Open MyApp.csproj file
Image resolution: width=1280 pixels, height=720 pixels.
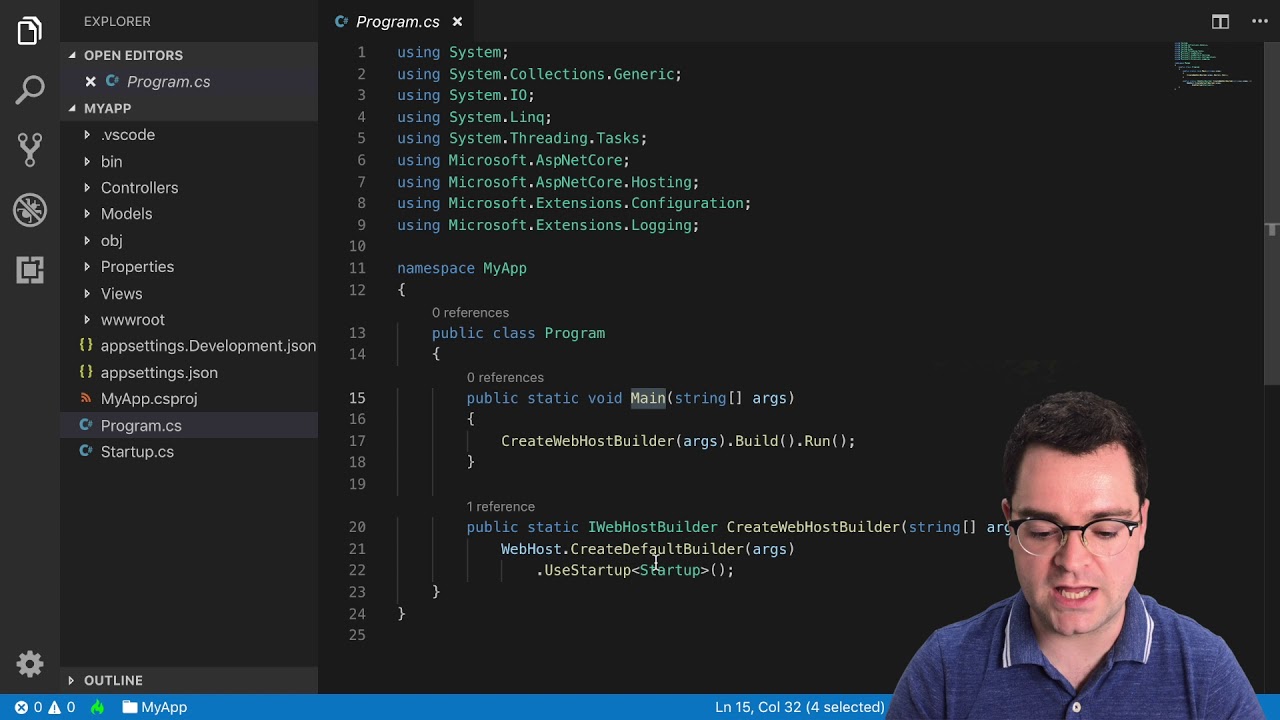point(189,399)
